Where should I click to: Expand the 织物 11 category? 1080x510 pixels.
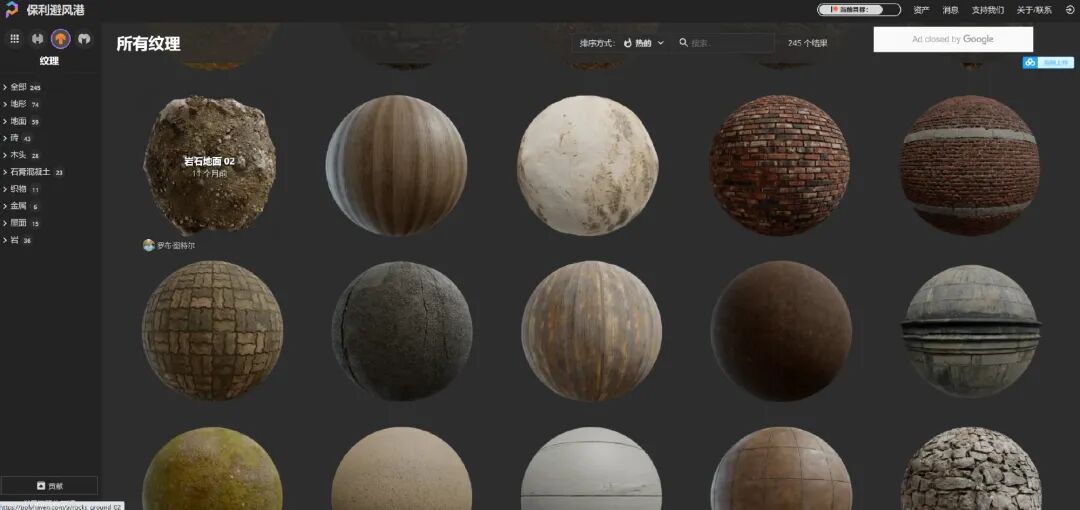tap(21, 189)
